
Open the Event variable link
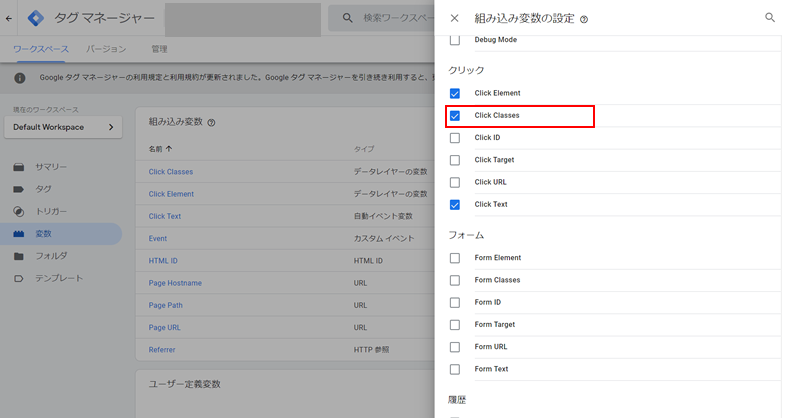tap(157, 239)
